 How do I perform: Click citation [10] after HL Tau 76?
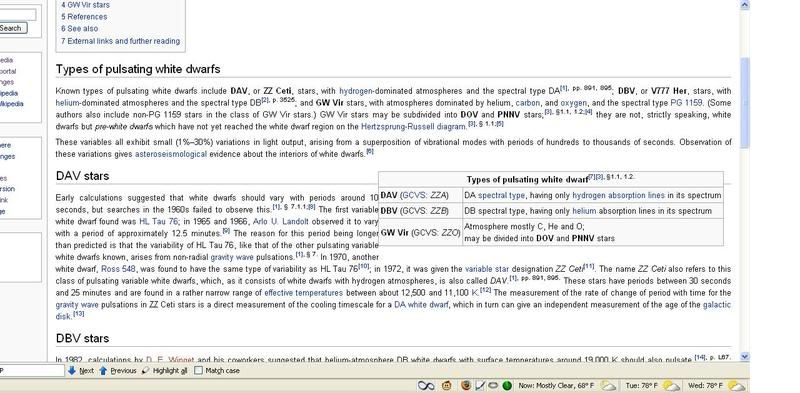[x=363, y=266]
